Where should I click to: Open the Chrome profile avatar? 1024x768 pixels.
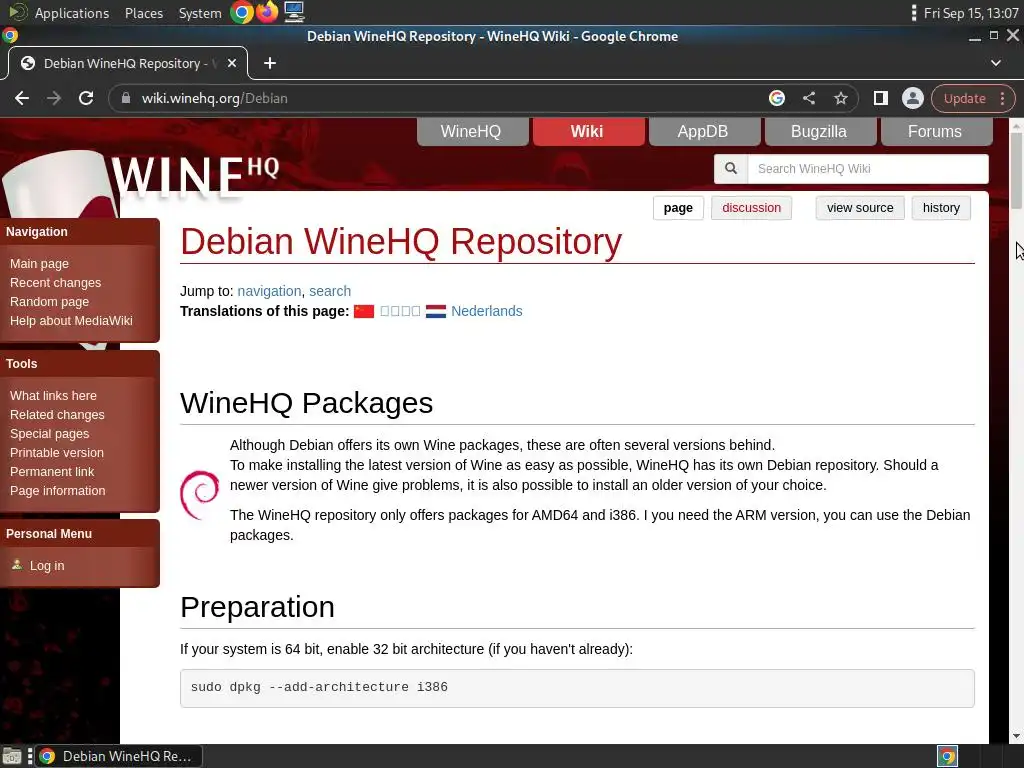tap(912, 98)
